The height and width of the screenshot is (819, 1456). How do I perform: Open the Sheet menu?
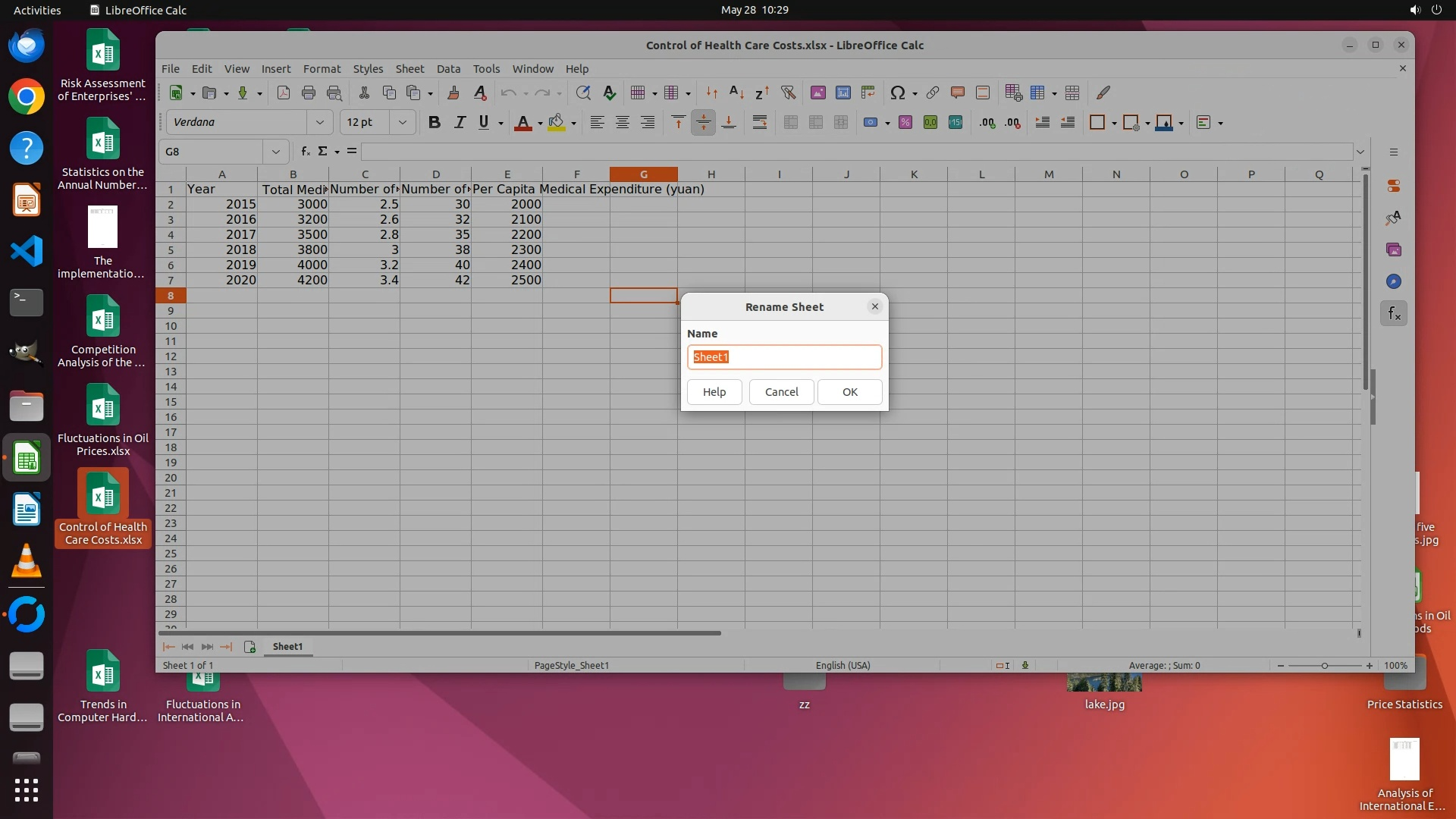[x=409, y=68]
